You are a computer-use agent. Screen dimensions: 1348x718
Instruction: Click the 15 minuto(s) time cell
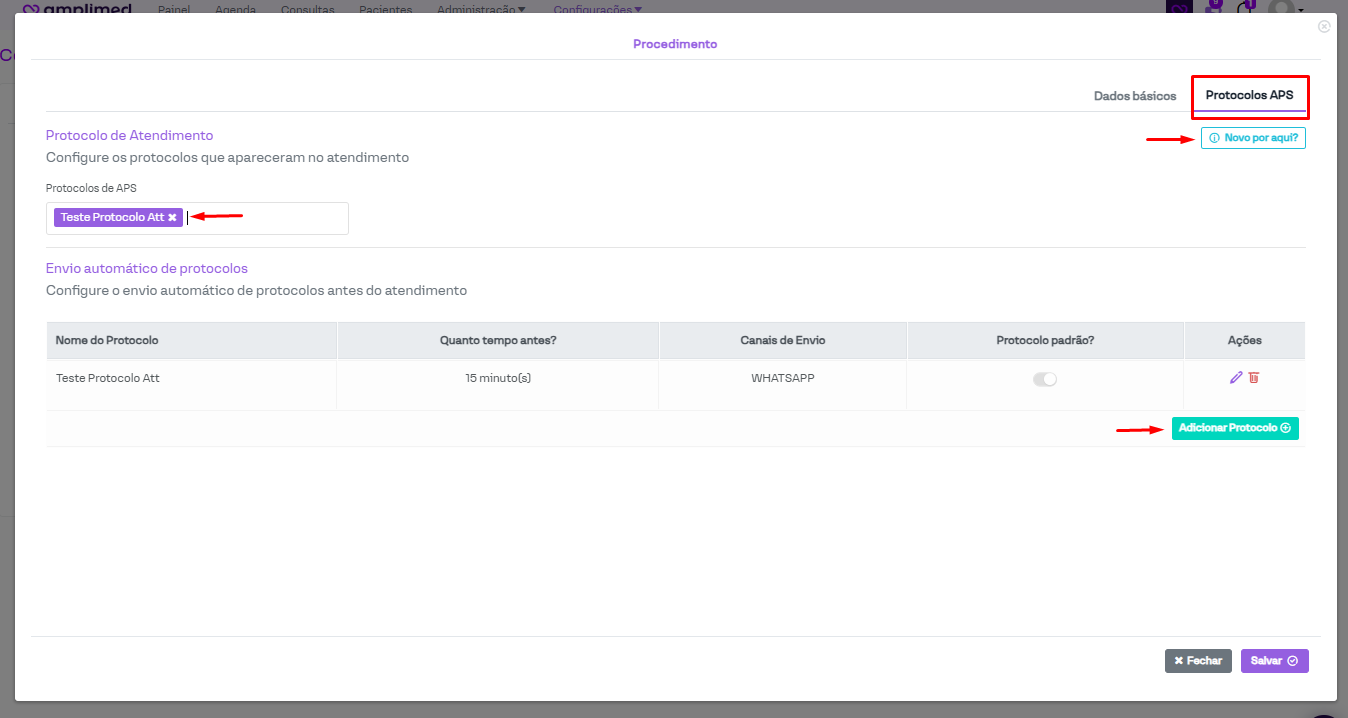click(498, 379)
